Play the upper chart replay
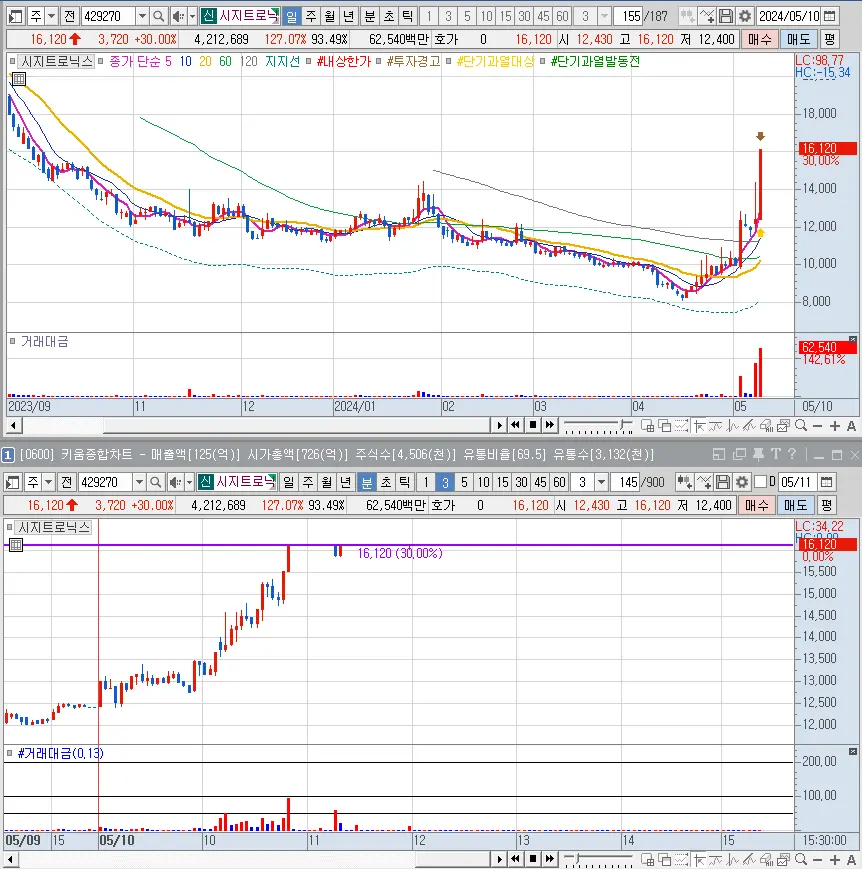 499,425
